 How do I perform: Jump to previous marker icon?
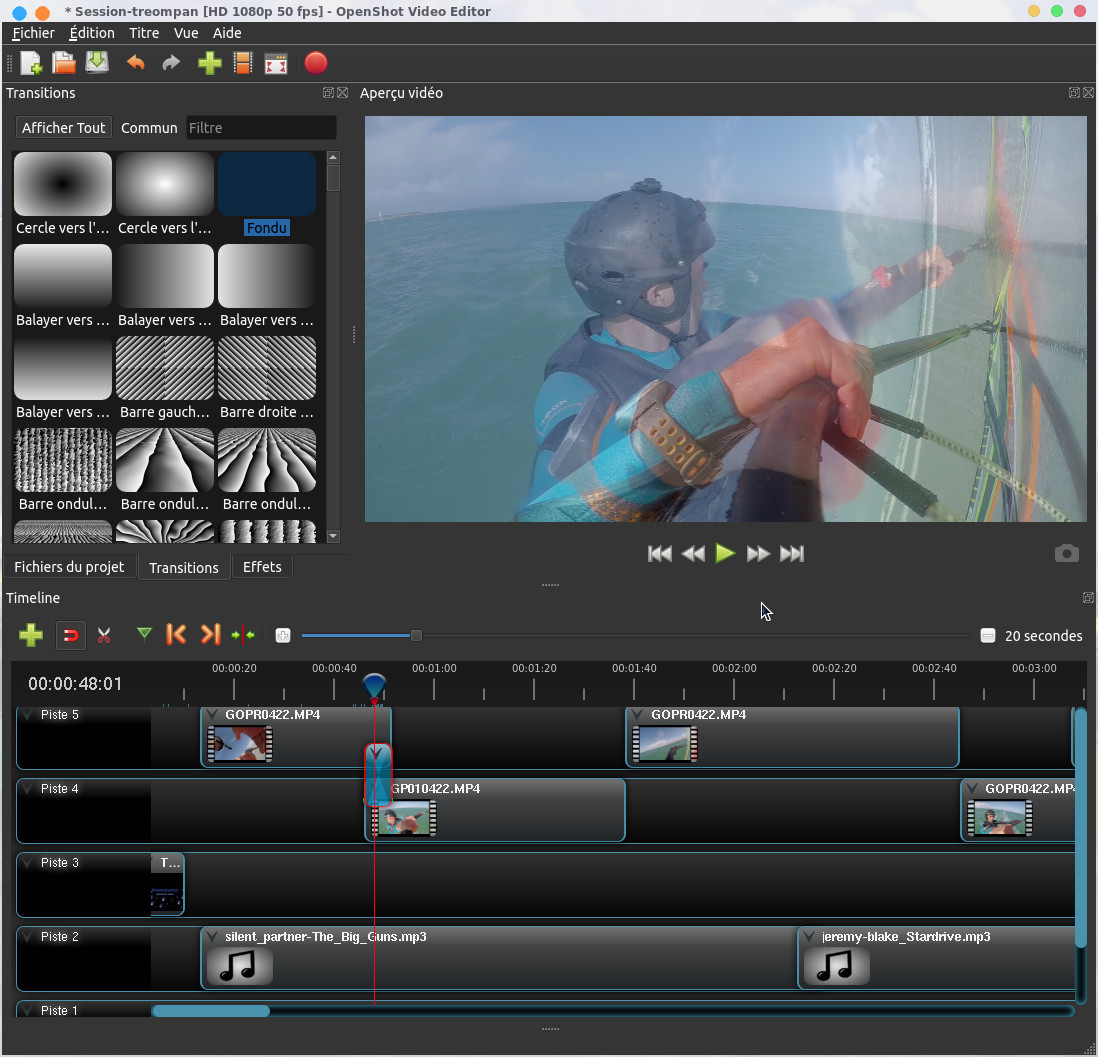point(176,635)
